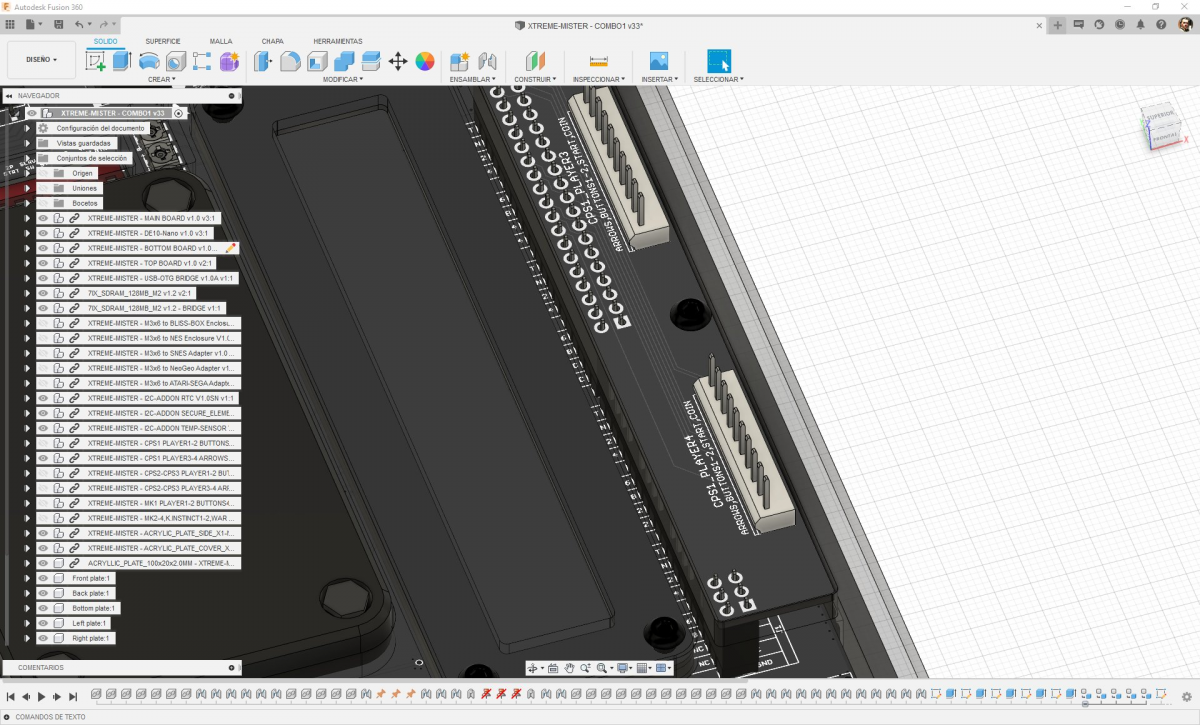Select the Revolve tool
The height and width of the screenshot is (725, 1200).
tap(149, 61)
